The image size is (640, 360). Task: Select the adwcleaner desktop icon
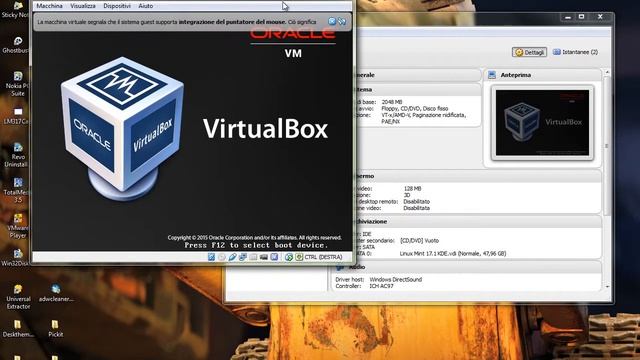coord(56,293)
